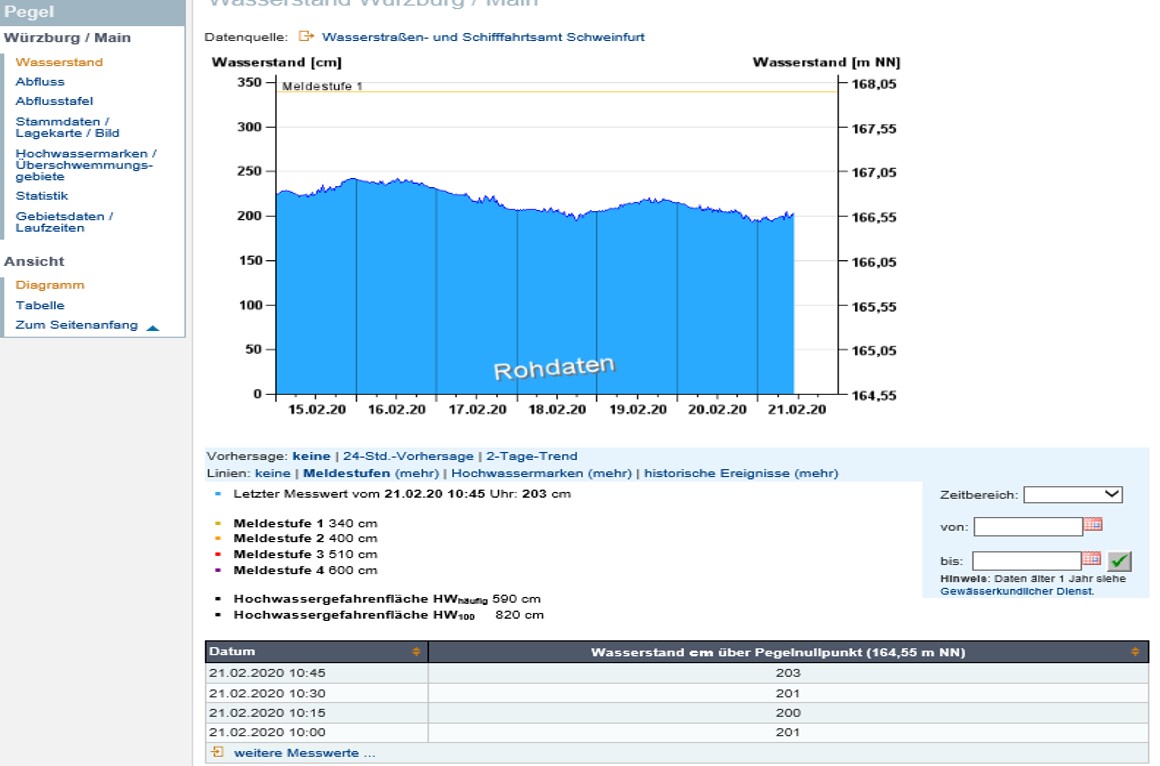Open Wasserstraßen- und Schifffahrtsamt Schweinfurt link

click(483, 37)
